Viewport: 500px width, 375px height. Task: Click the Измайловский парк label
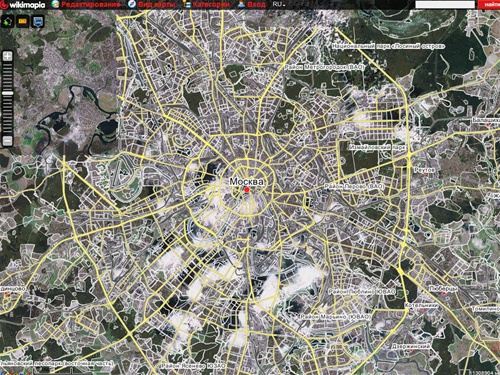click(377, 147)
